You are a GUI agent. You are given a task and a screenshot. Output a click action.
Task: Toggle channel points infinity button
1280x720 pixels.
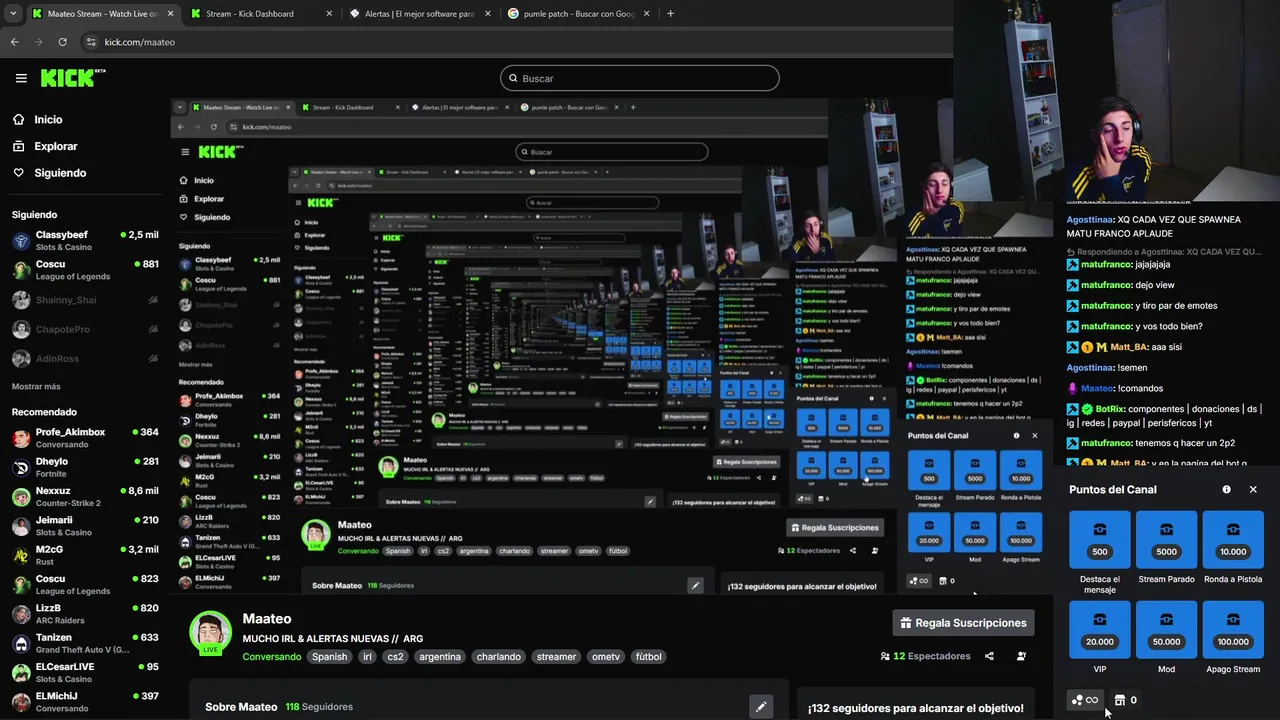pos(1085,700)
